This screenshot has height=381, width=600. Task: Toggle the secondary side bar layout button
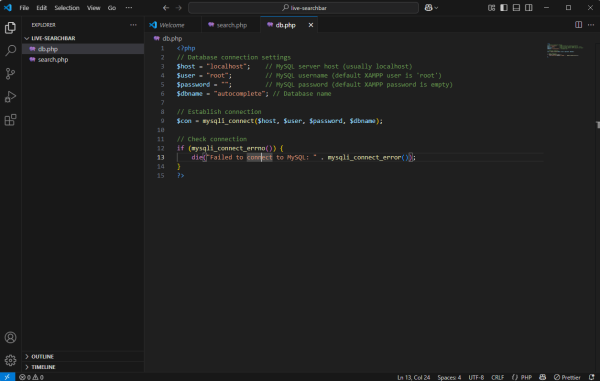pos(528,8)
